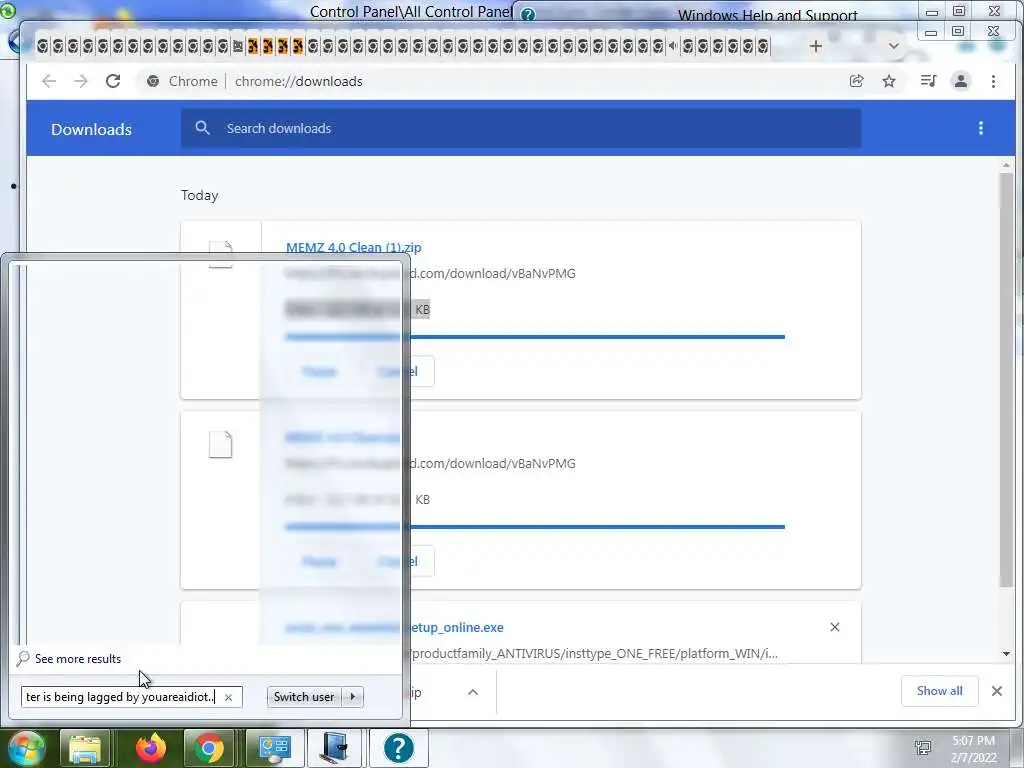Click See more results in Start menu
This screenshot has height=768, width=1024.
coord(78,659)
